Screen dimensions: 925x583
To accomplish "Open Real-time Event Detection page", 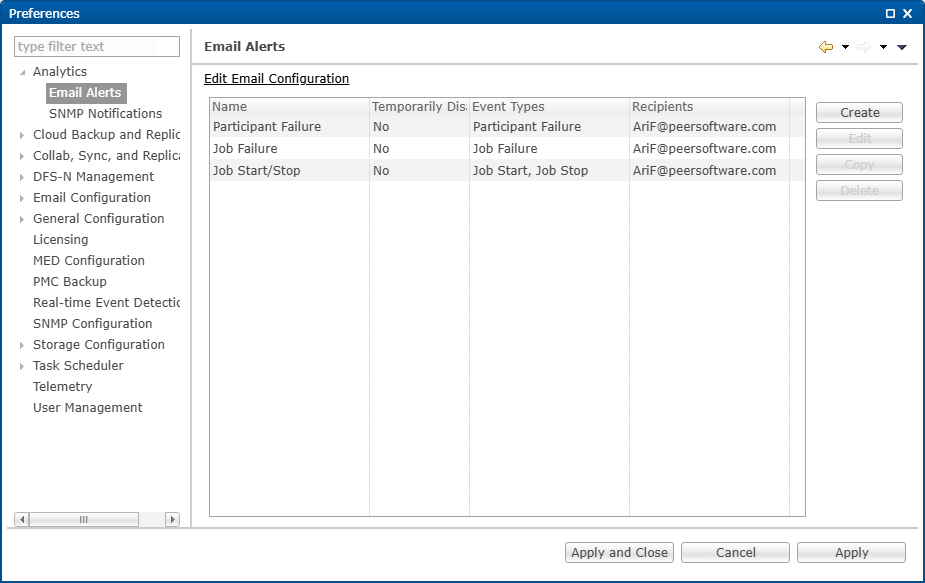I will [106, 302].
